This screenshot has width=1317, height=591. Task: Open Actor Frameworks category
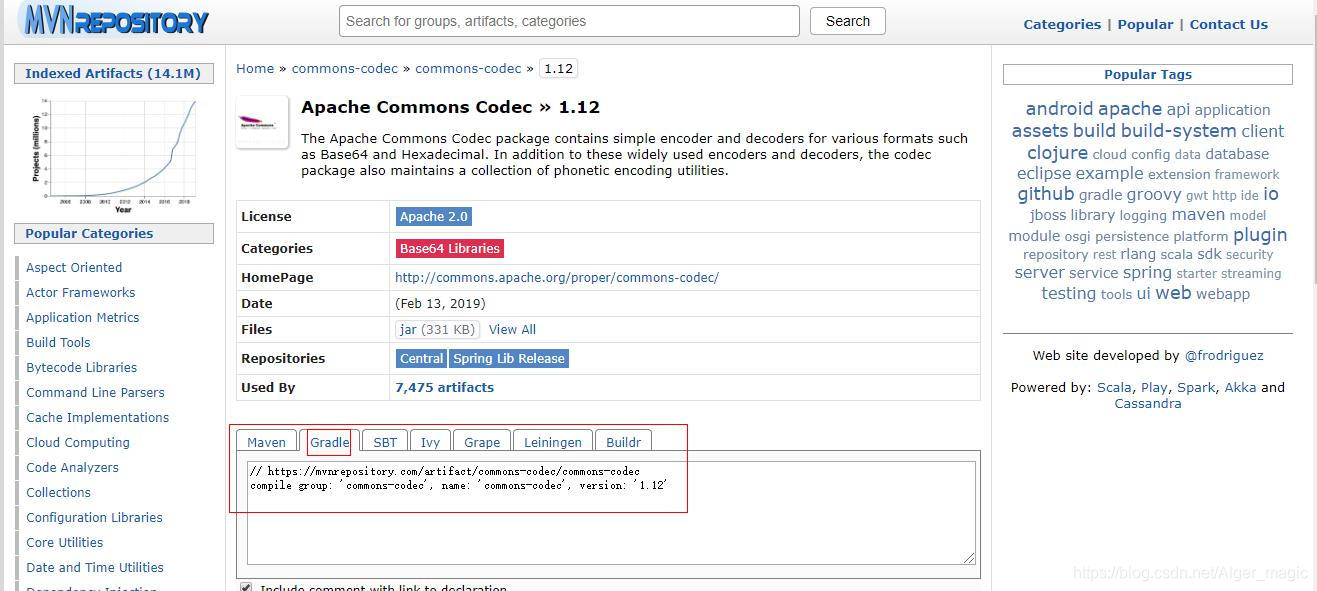[x=80, y=292]
